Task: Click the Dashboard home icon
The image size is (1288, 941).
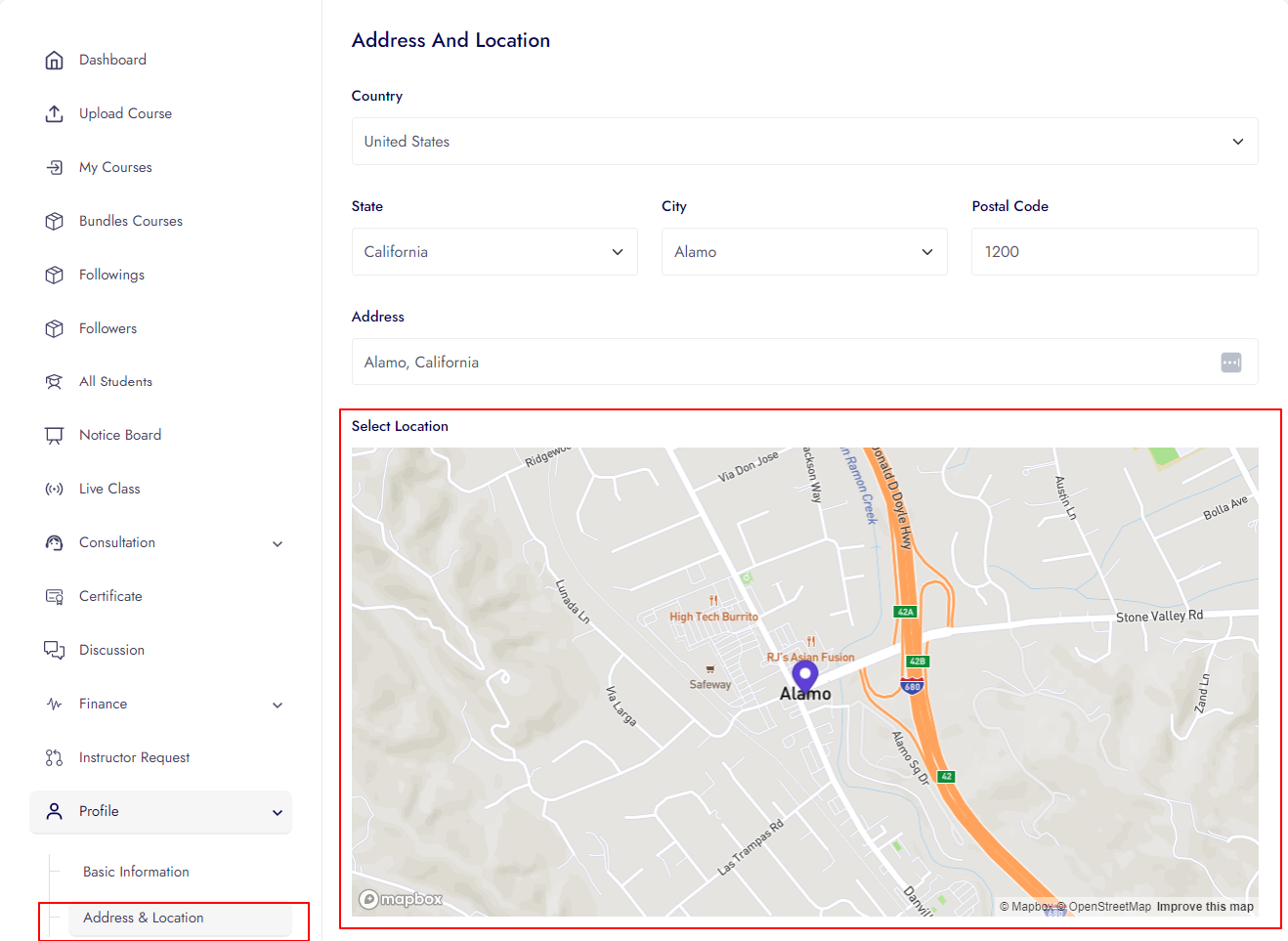Action: point(55,61)
